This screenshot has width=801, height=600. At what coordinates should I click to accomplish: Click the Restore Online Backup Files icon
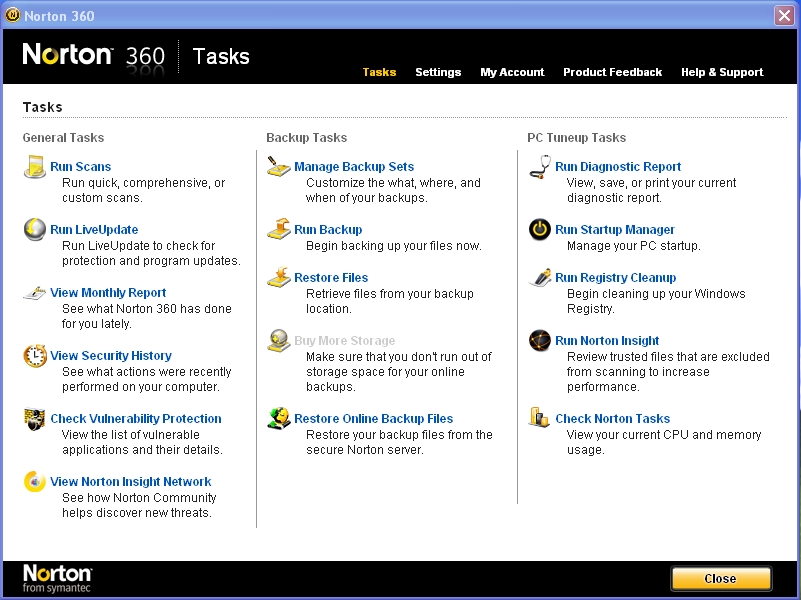(x=278, y=419)
